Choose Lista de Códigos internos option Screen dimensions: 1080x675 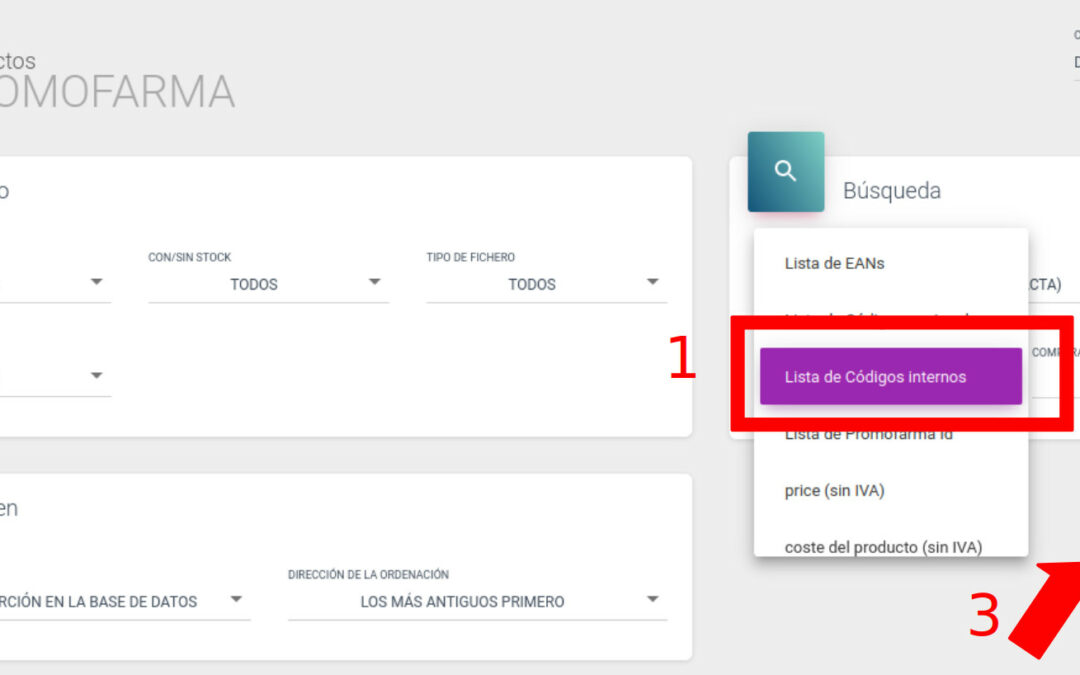(891, 376)
